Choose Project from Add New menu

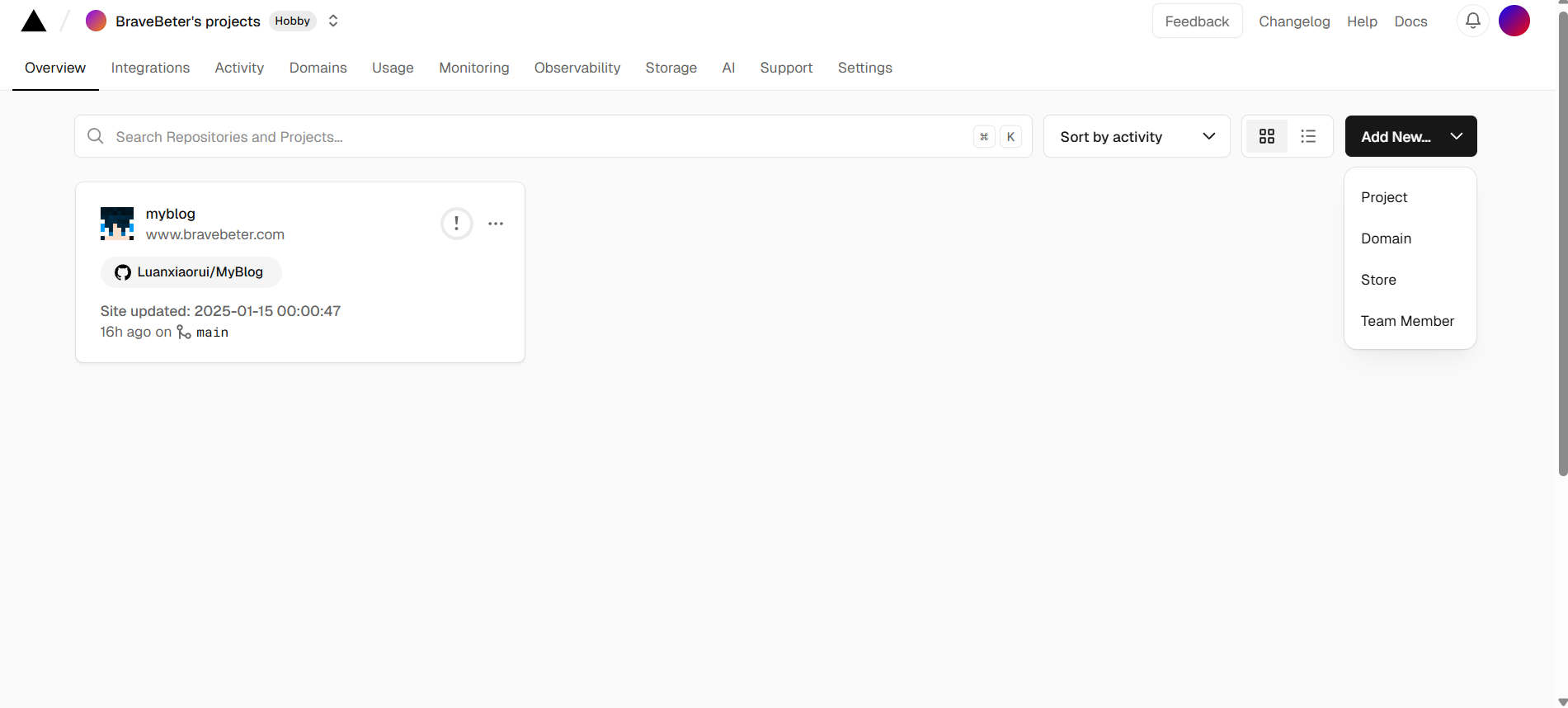(x=1410, y=197)
